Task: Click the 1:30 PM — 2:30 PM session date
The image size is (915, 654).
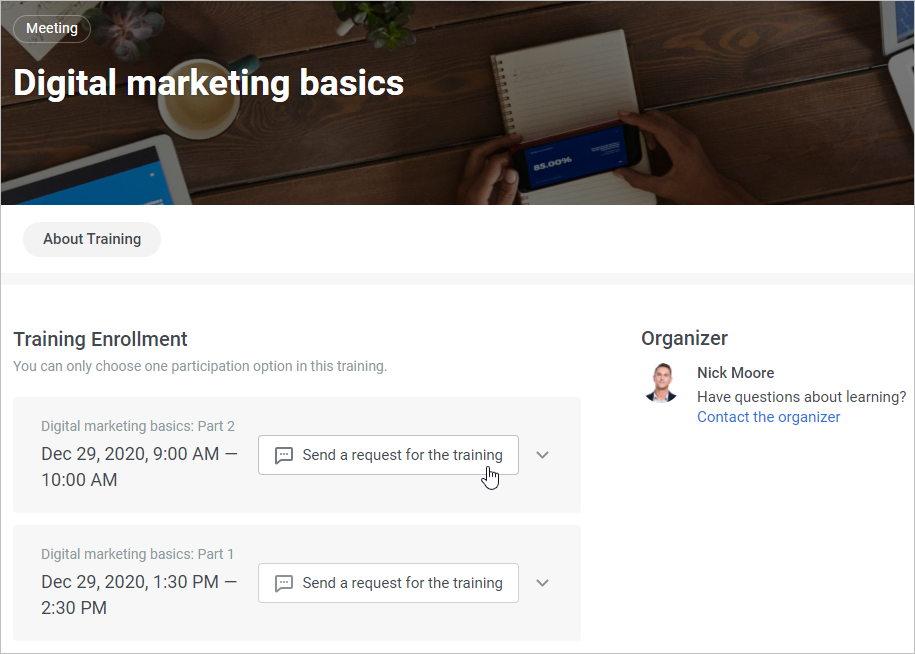Action: [139, 595]
